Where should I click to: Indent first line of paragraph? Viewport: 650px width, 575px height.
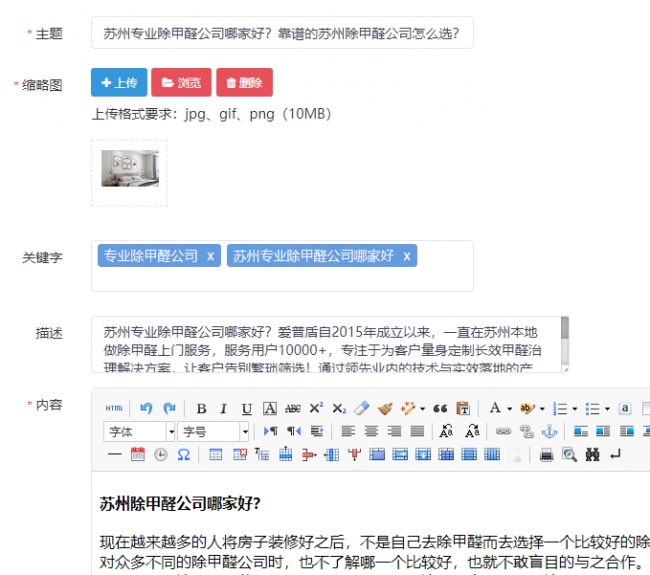click(x=317, y=432)
